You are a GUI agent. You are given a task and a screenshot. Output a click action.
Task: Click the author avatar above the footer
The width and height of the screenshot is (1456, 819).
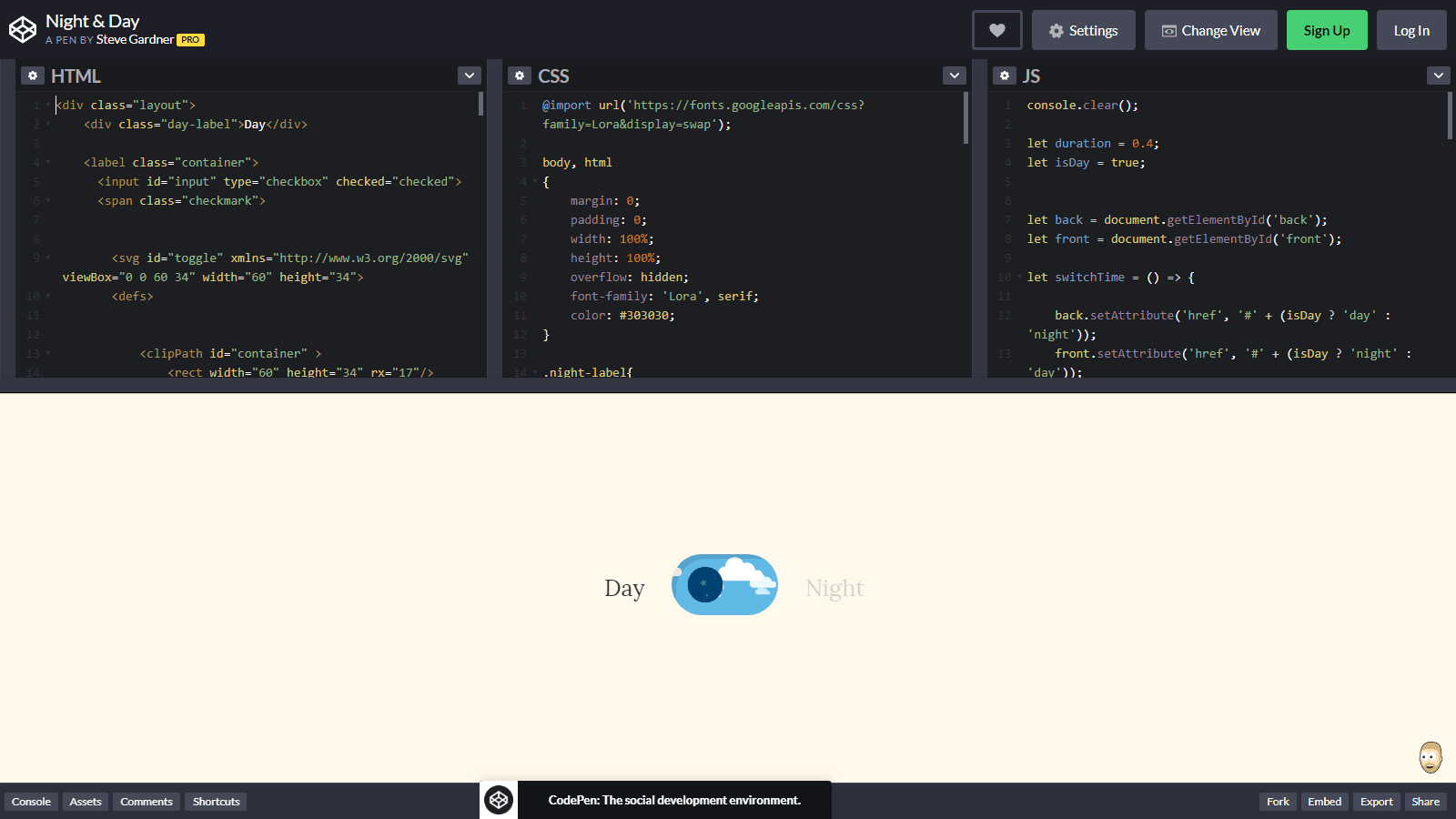tap(1430, 756)
